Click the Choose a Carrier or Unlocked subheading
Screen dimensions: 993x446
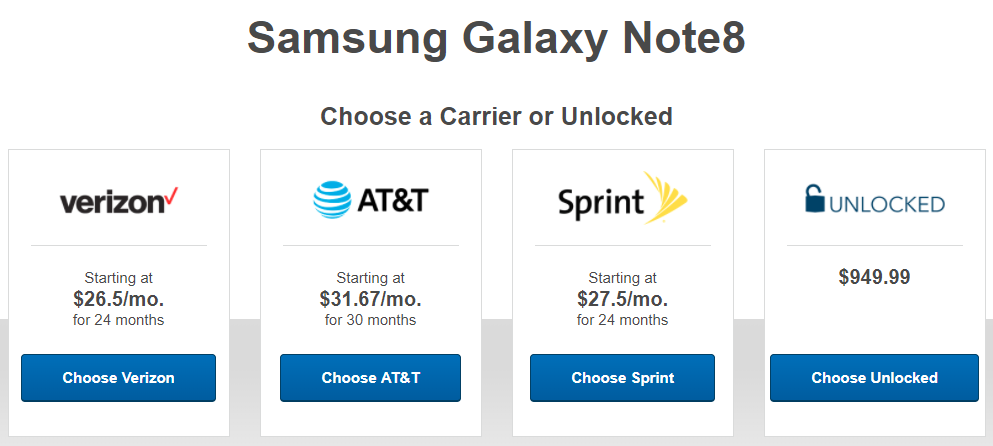pyautogui.click(x=496, y=117)
